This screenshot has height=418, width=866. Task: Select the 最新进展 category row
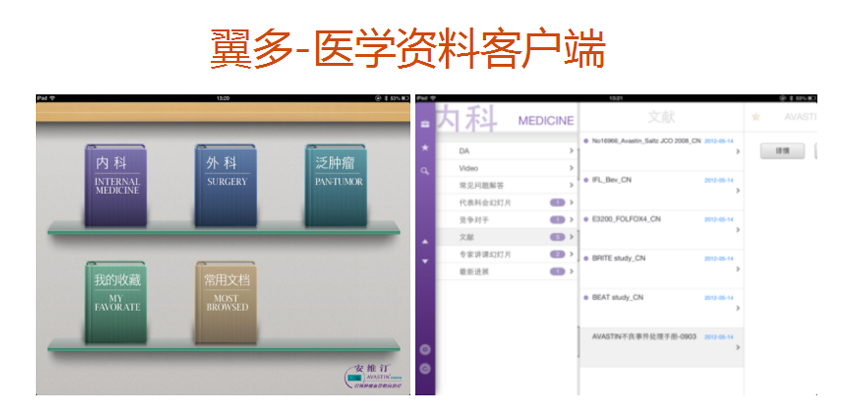[x=506, y=272]
